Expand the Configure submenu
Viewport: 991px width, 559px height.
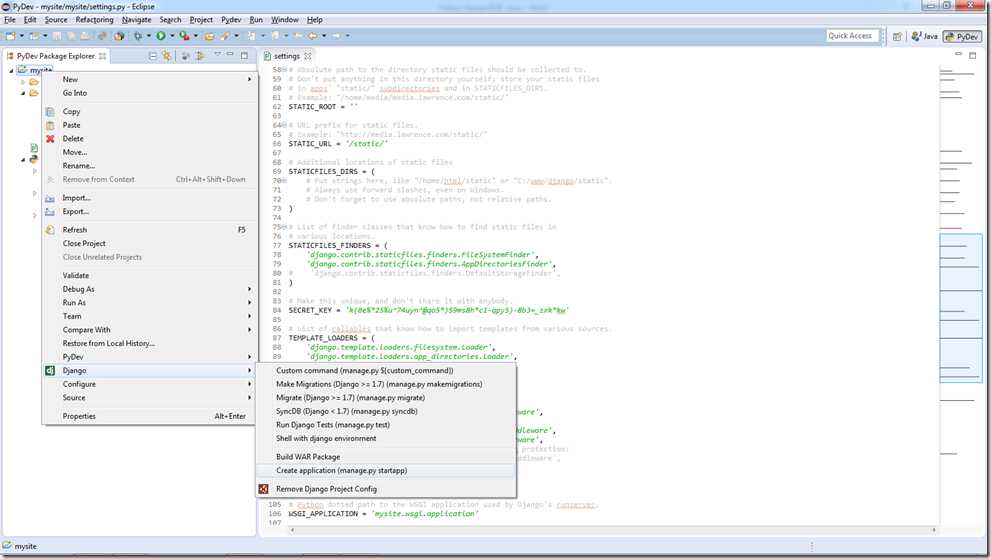150,384
